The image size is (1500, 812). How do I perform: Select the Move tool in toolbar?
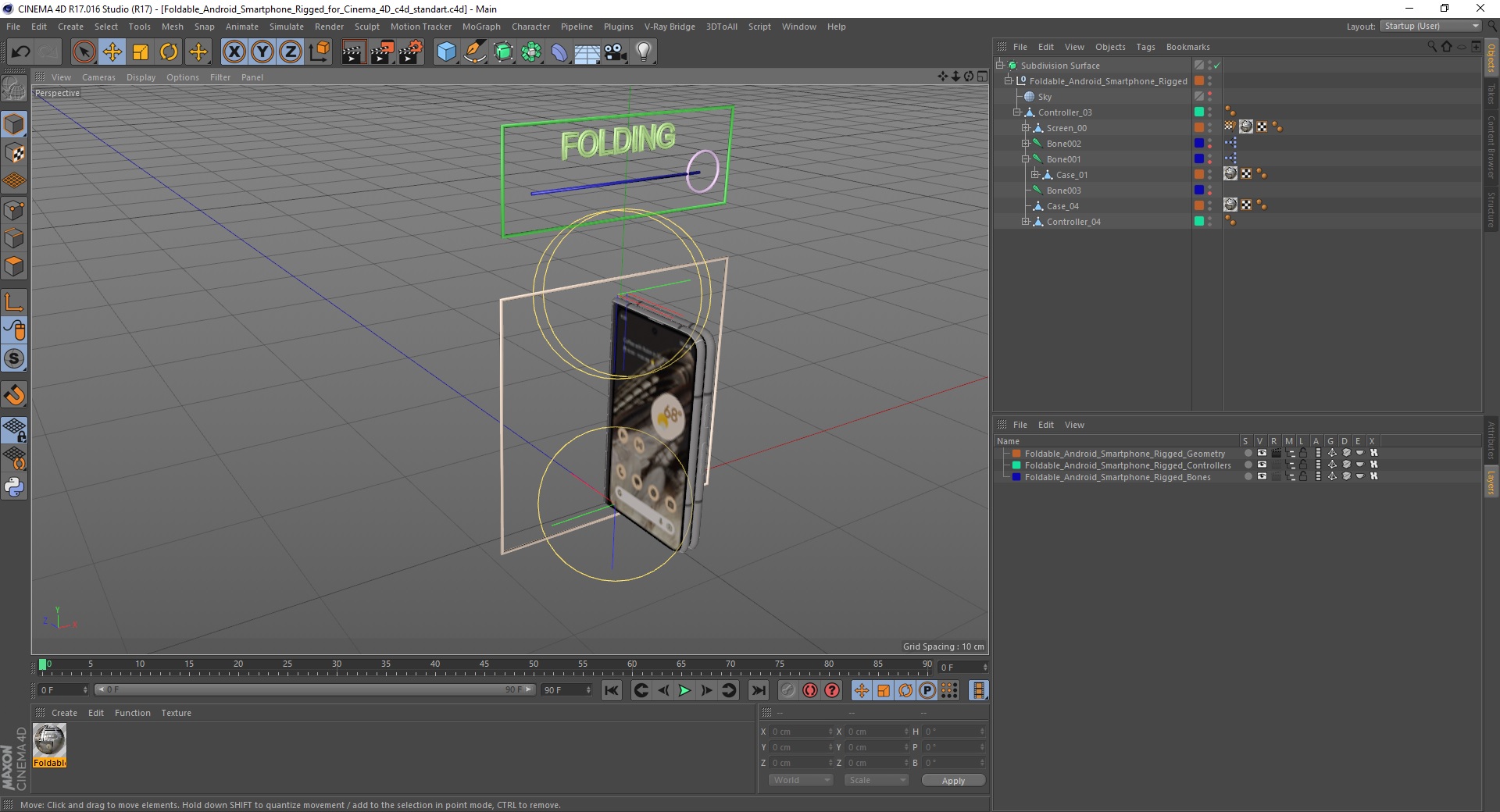pyautogui.click(x=112, y=52)
